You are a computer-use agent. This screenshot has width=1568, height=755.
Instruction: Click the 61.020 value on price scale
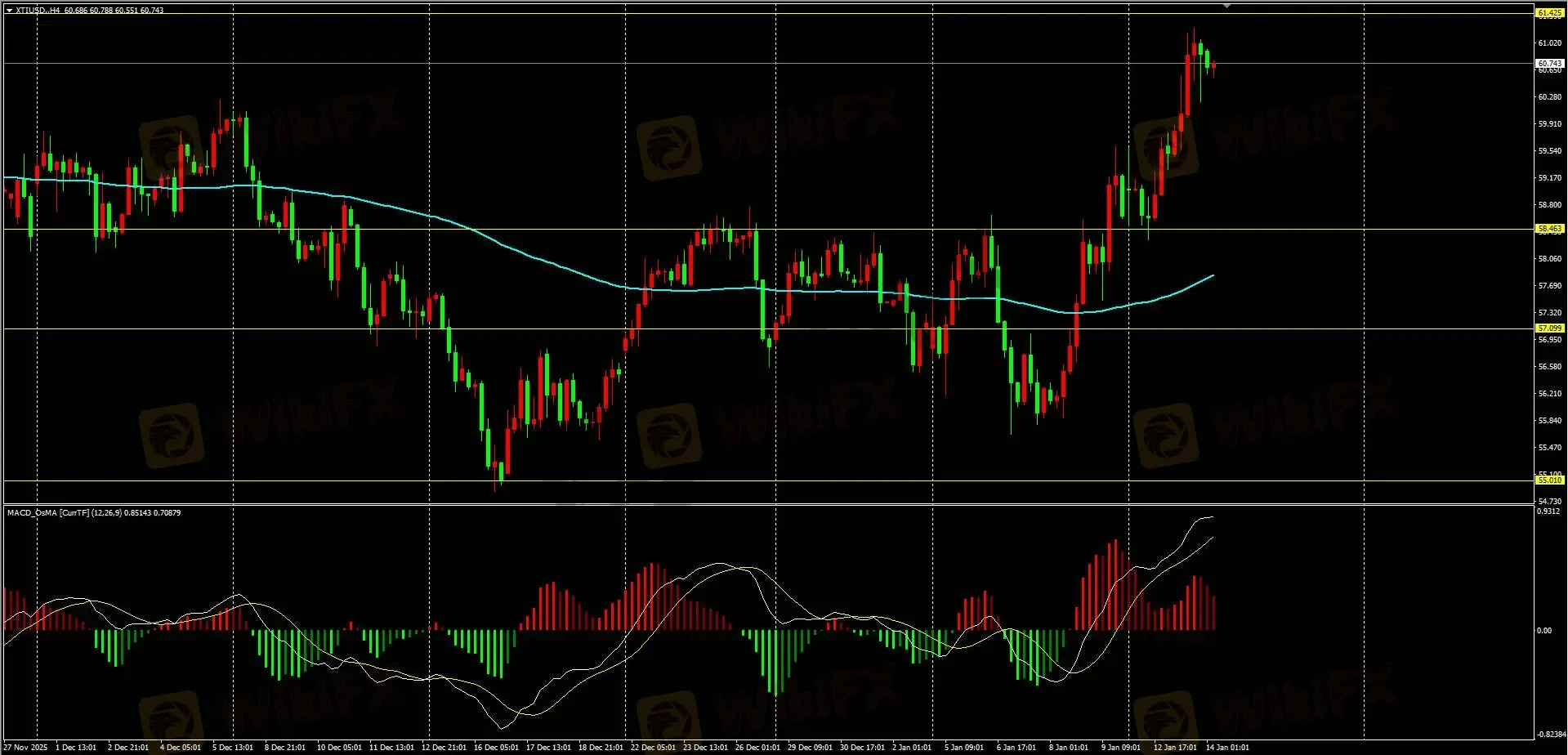(1549, 43)
